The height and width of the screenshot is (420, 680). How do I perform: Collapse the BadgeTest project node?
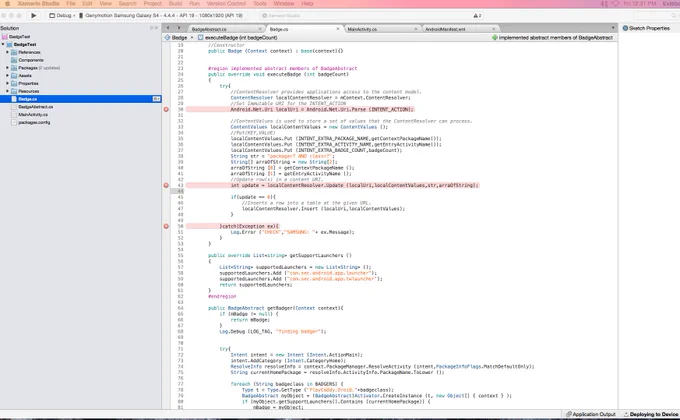click(3, 44)
